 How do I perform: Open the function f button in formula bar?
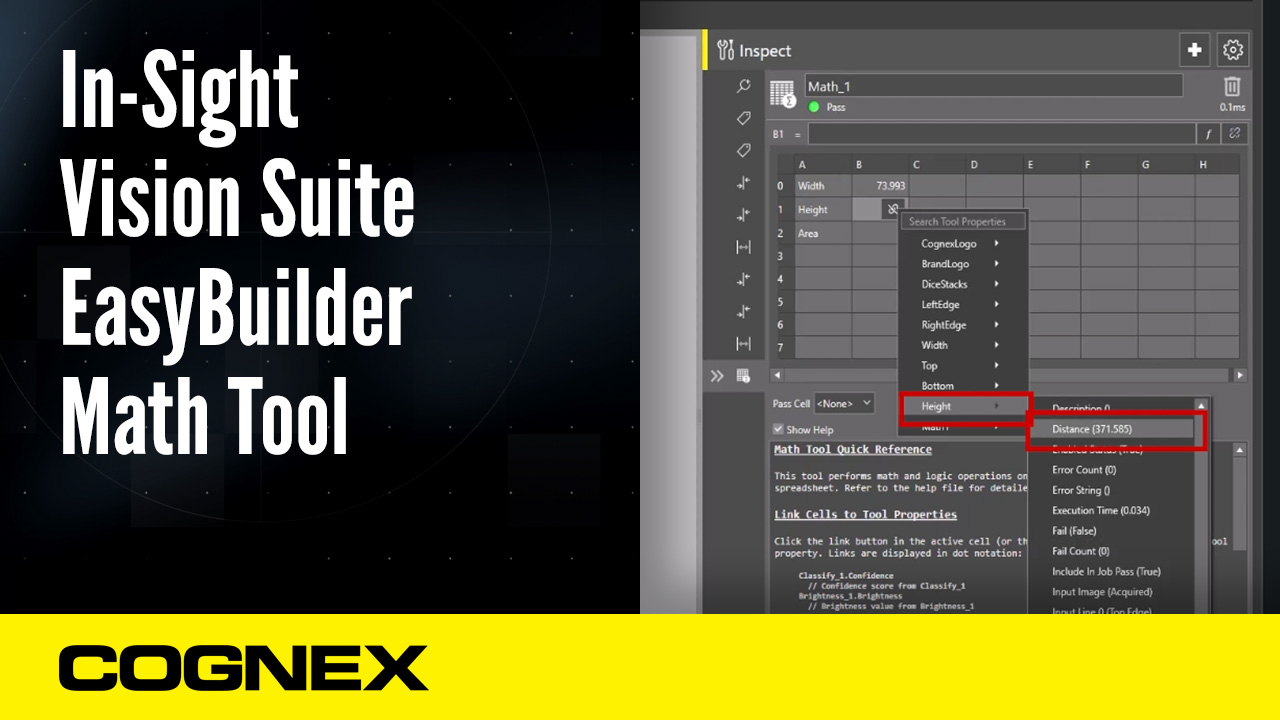pyautogui.click(x=1208, y=134)
